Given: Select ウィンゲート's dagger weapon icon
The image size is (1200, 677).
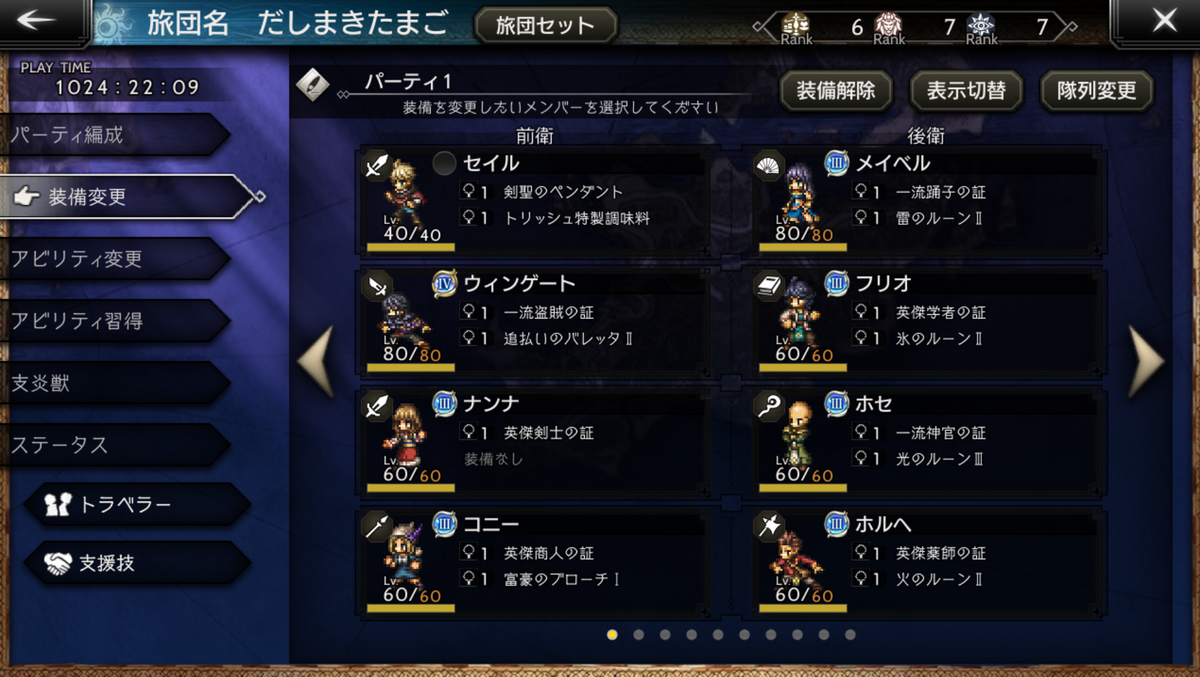Looking at the screenshot, I should [377, 285].
